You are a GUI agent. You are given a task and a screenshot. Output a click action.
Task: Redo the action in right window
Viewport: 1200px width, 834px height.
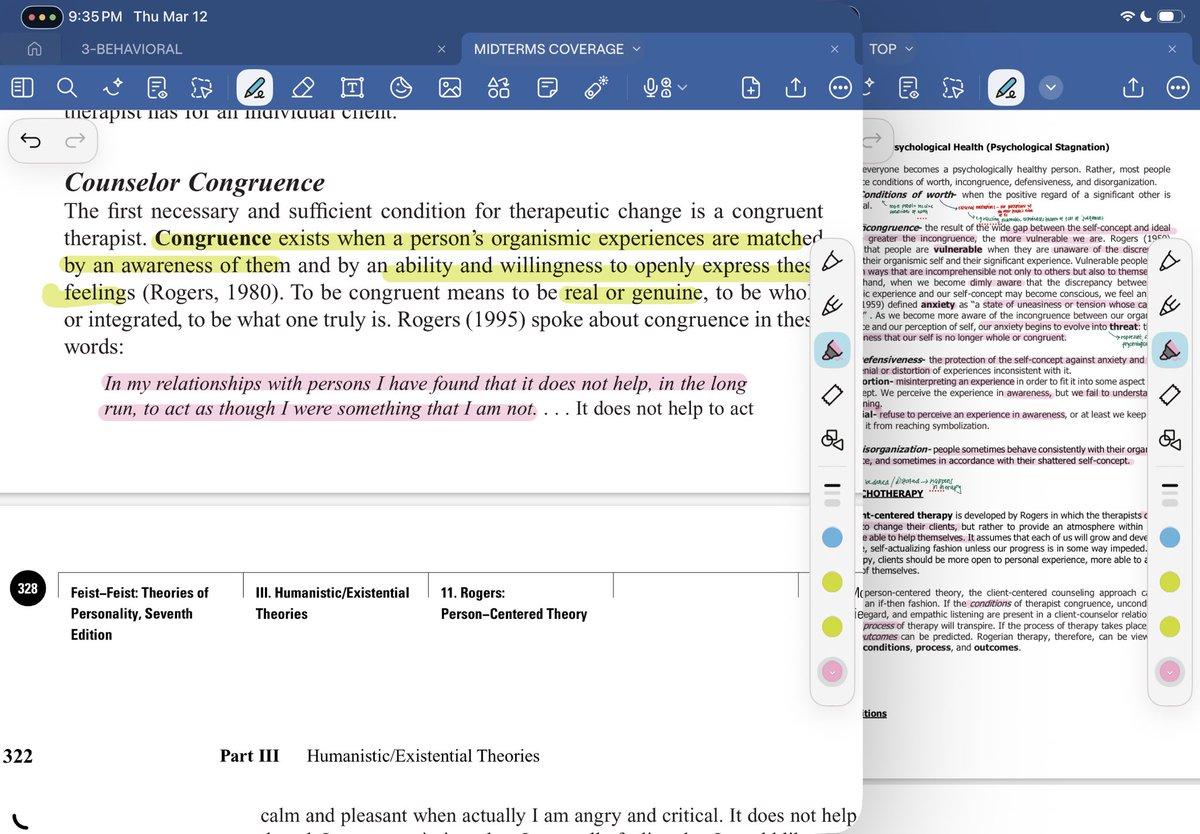pos(872,139)
